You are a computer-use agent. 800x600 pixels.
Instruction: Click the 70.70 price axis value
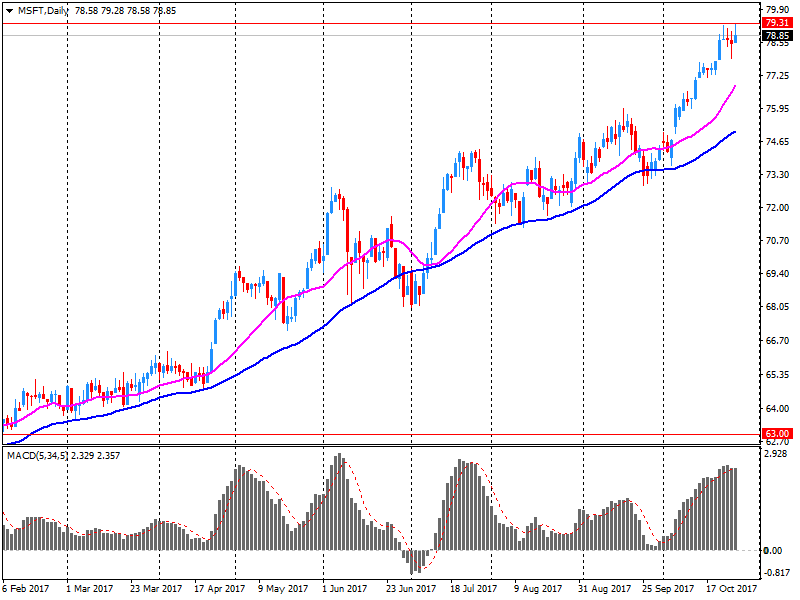click(778, 240)
